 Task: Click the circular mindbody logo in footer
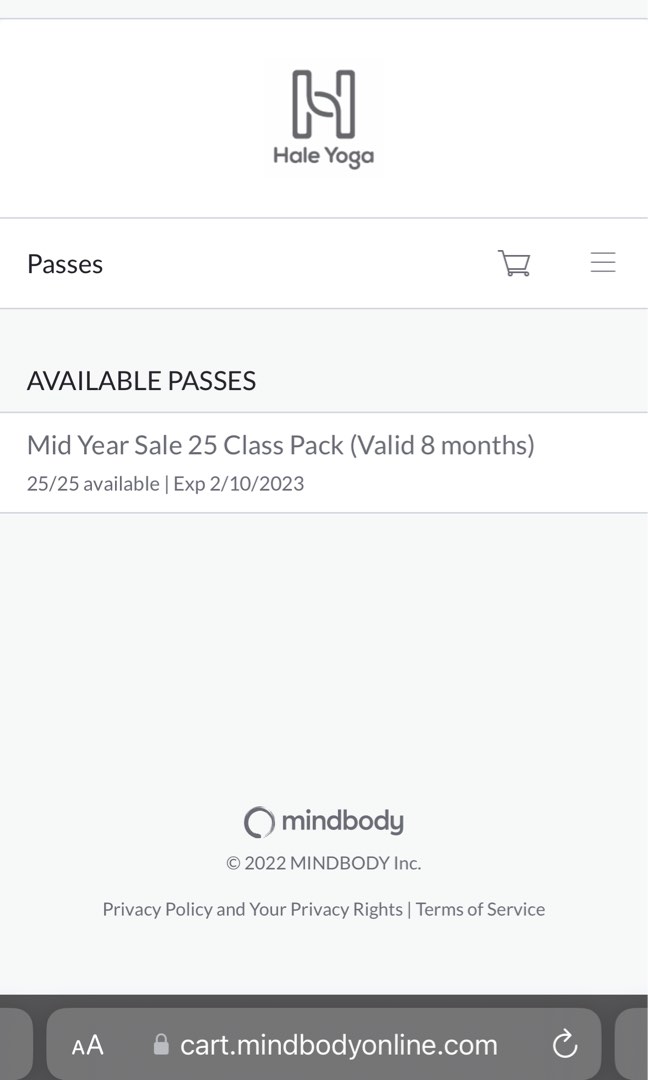[x=259, y=821]
